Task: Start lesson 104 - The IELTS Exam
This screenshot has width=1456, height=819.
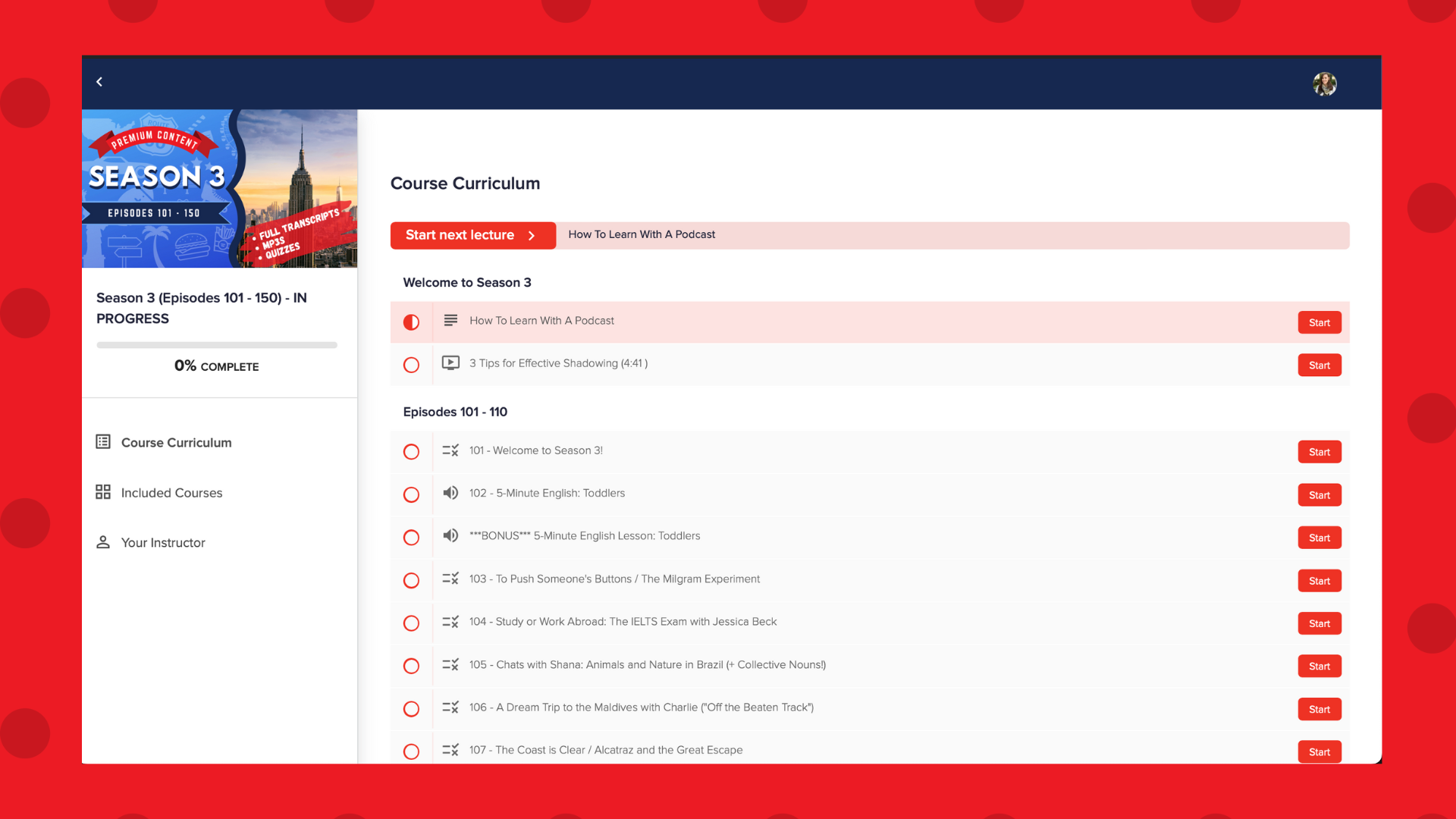Action: pos(1319,623)
